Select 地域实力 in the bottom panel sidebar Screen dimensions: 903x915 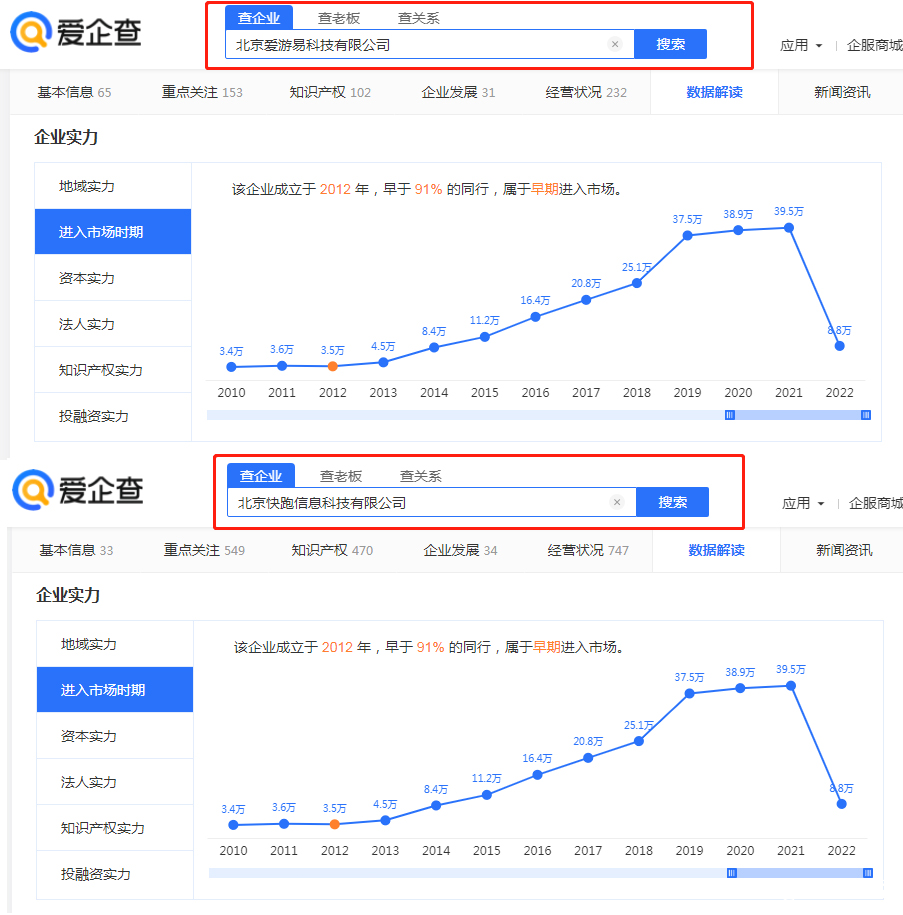coord(115,644)
